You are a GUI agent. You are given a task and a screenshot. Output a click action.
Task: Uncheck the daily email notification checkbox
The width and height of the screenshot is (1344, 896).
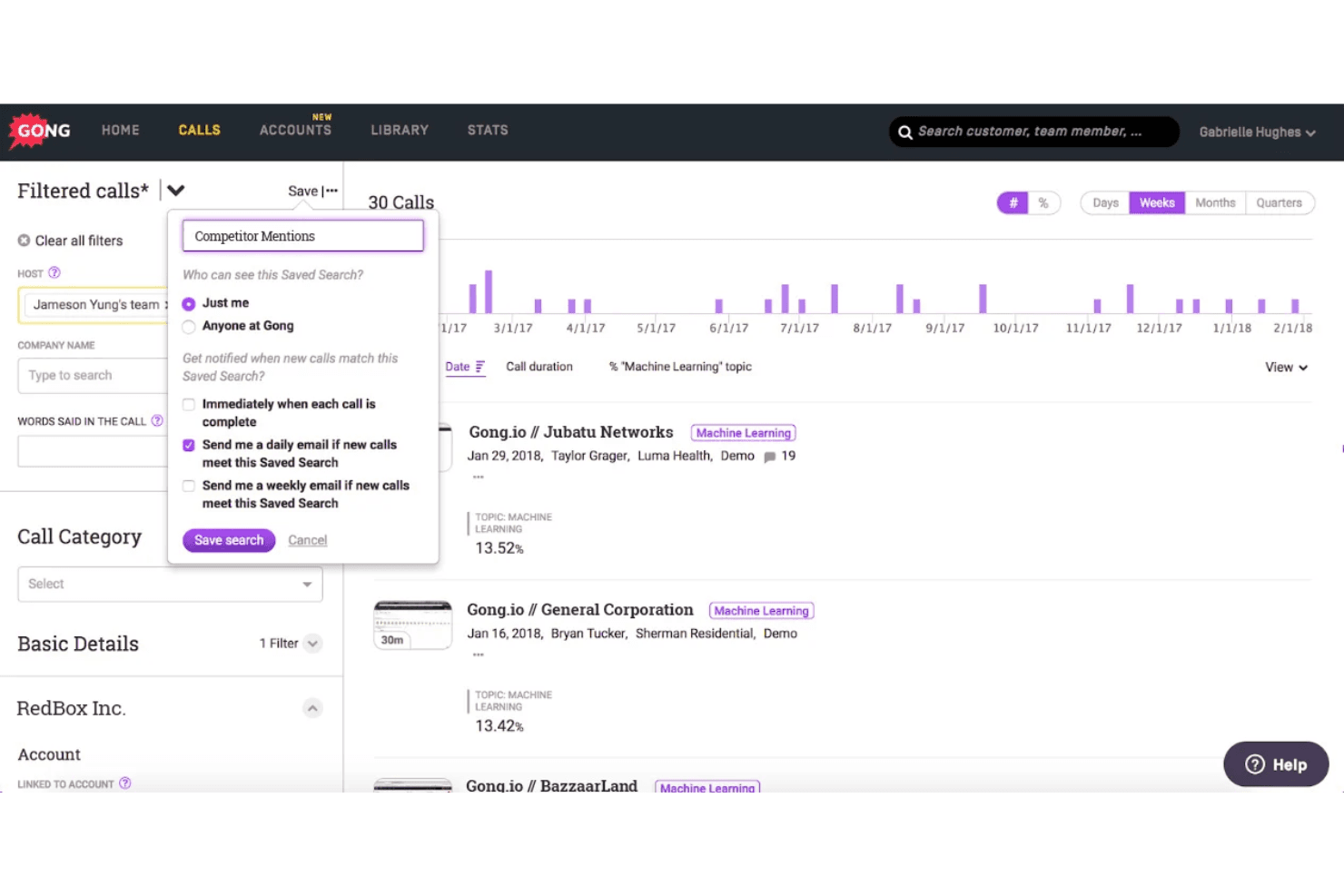tap(189, 445)
